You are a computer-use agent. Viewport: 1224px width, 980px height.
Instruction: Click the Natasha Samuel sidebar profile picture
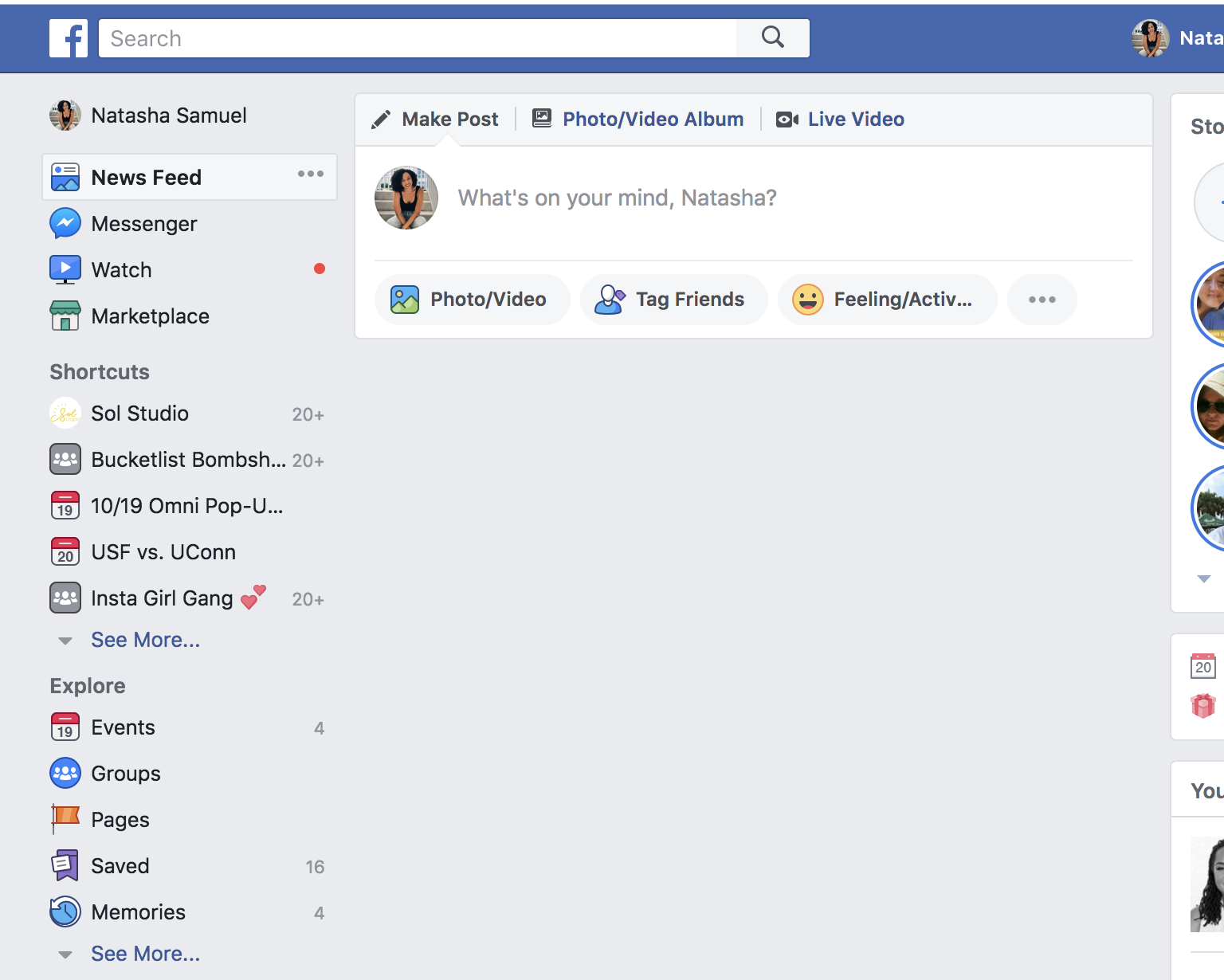click(x=65, y=116)
